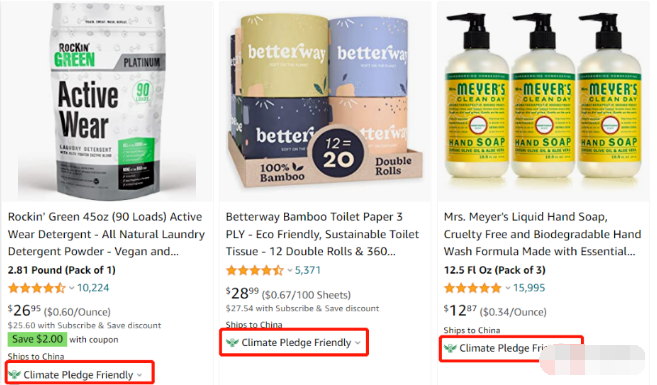Open Rockin' Green Active Wear Detergent title
Image resolution: width=657 pixels, height=385 pixels.
coord(106,234)
